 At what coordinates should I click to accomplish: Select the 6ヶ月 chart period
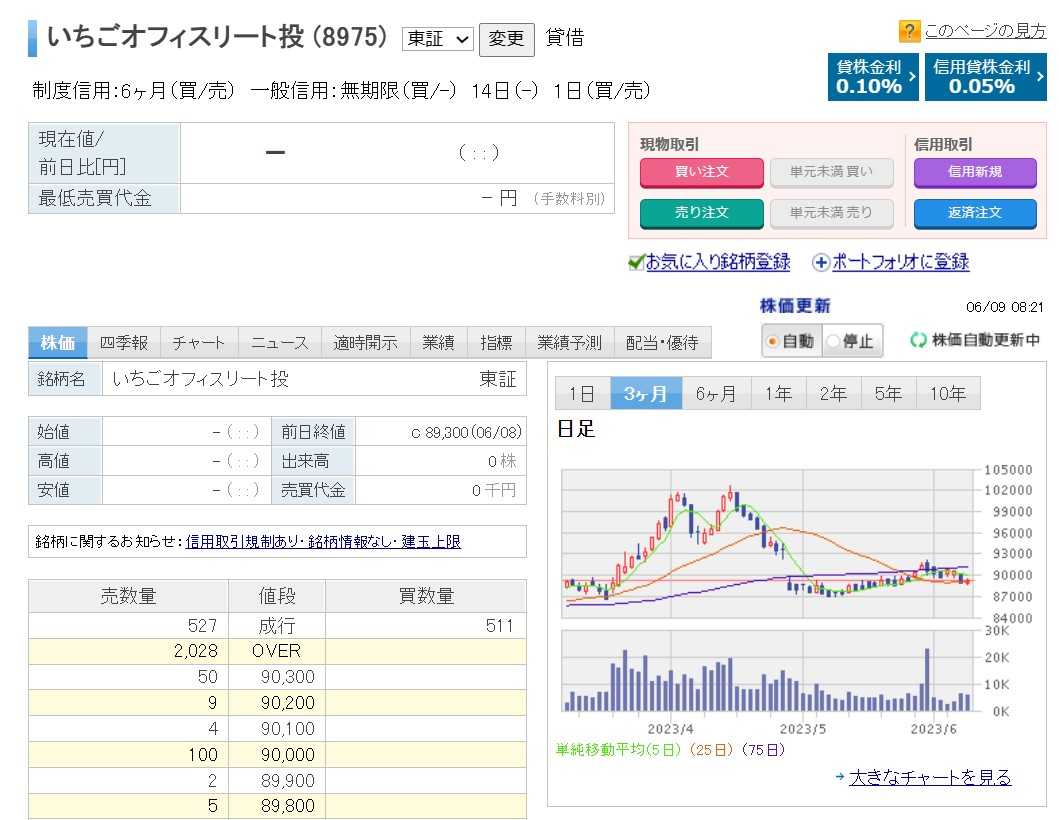click(x=716, y=393)
